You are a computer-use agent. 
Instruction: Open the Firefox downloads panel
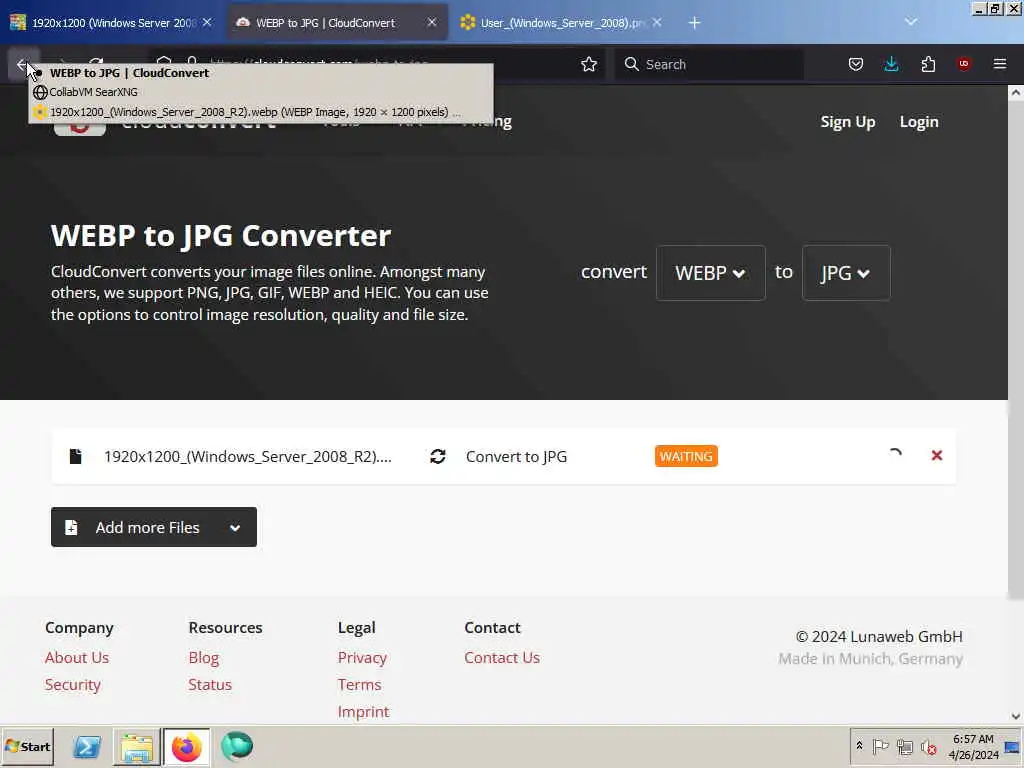pos(891,64)
